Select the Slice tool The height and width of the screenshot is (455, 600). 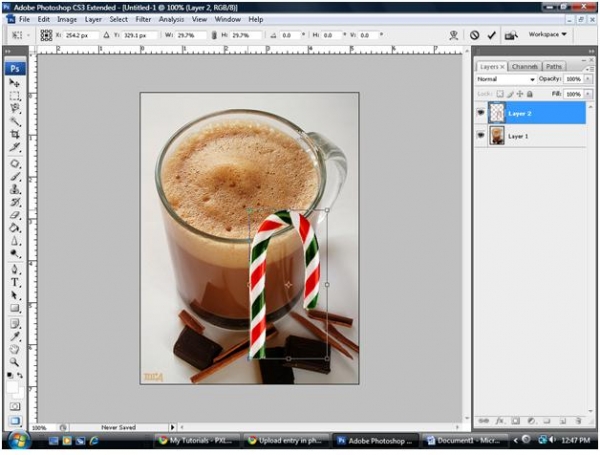(15, 147)
